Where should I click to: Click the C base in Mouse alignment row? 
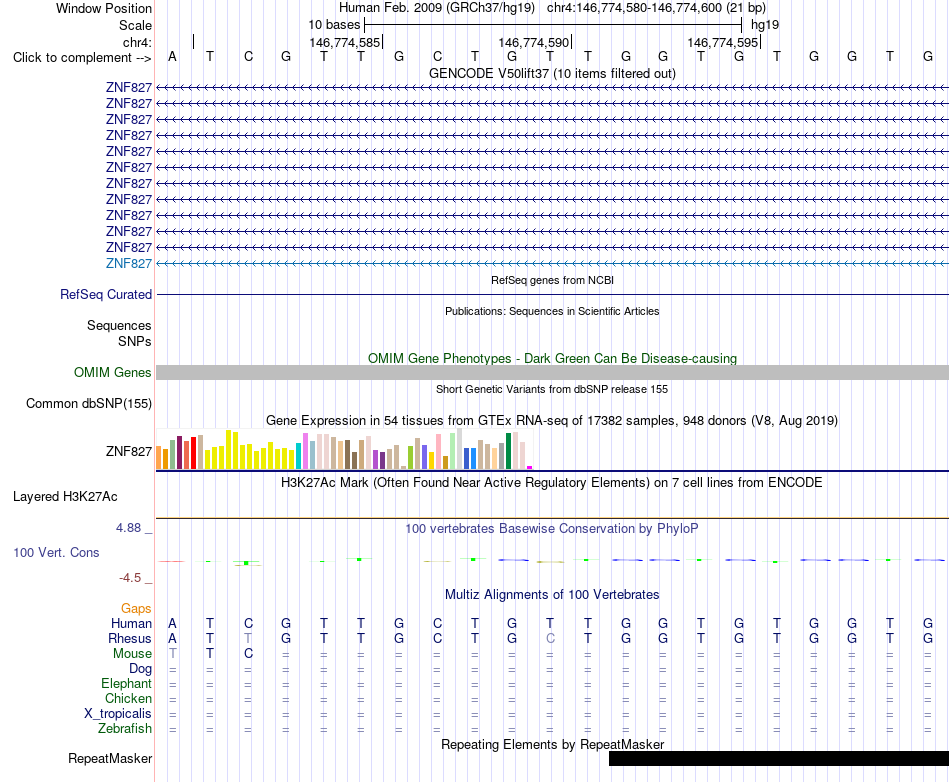(x=248, y=654)
